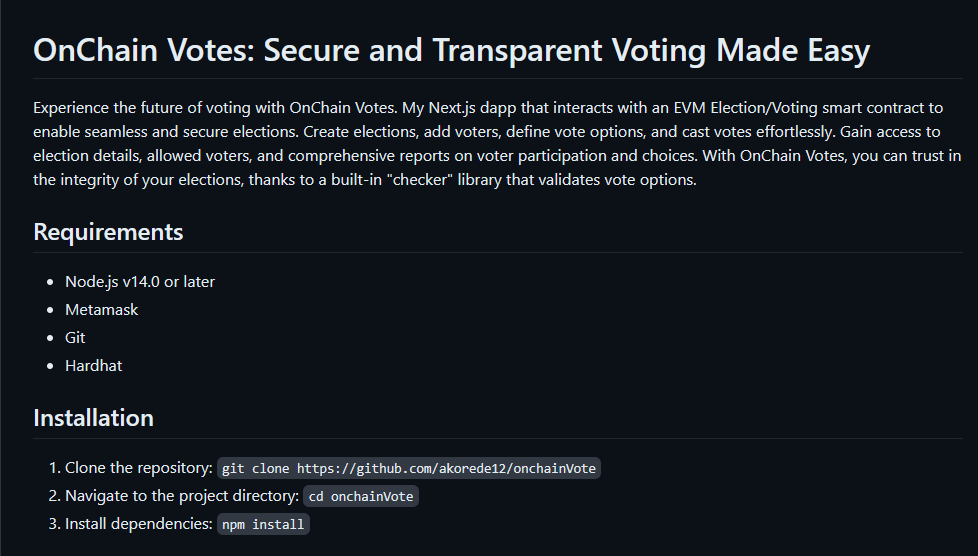Click the Requirements section heading
The width and height of the screenshot is (978, 556).
pyautogui.click(x=108, y=232)
